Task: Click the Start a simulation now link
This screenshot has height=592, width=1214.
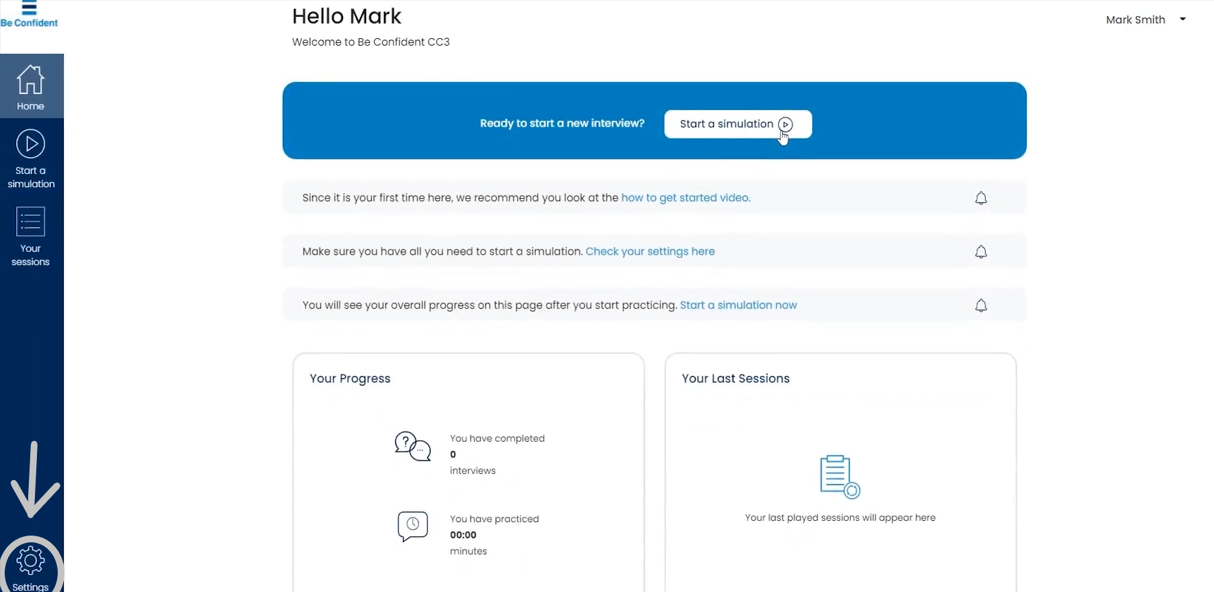Action: coord(738,305)
